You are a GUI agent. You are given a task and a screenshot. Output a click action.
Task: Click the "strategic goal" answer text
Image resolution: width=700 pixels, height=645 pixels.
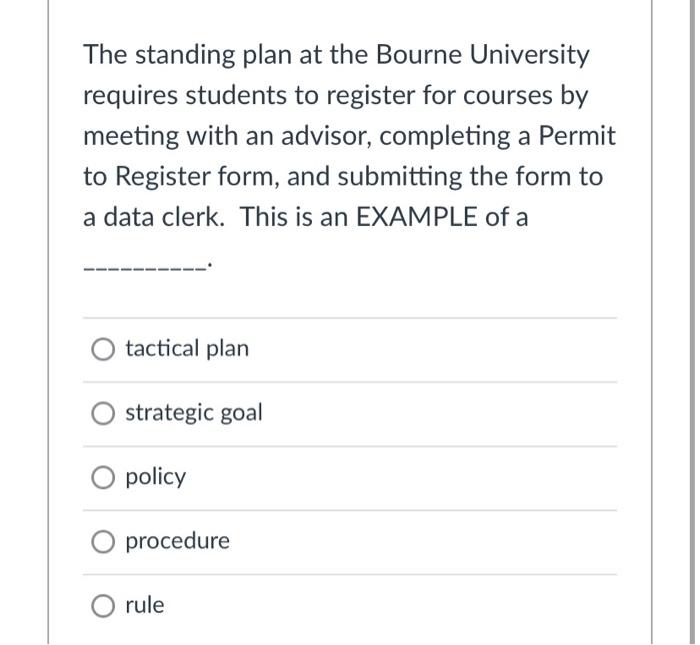click(194, 413)
